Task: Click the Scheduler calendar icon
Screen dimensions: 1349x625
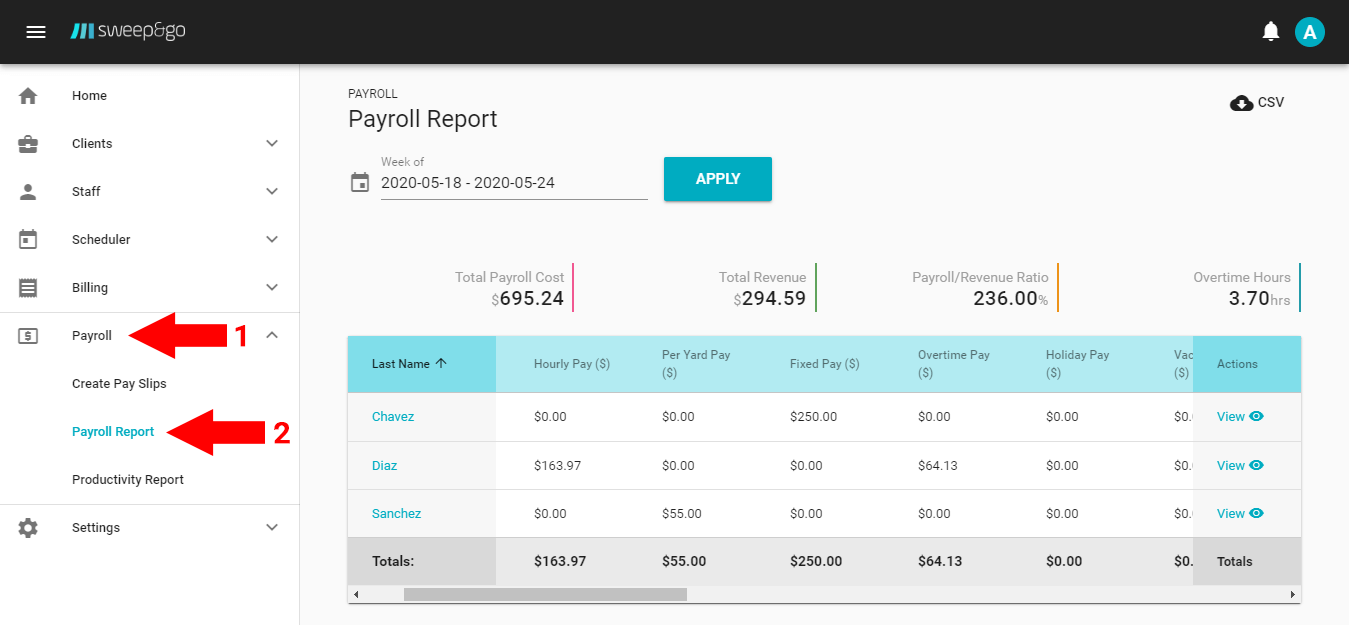Action: 28,239
